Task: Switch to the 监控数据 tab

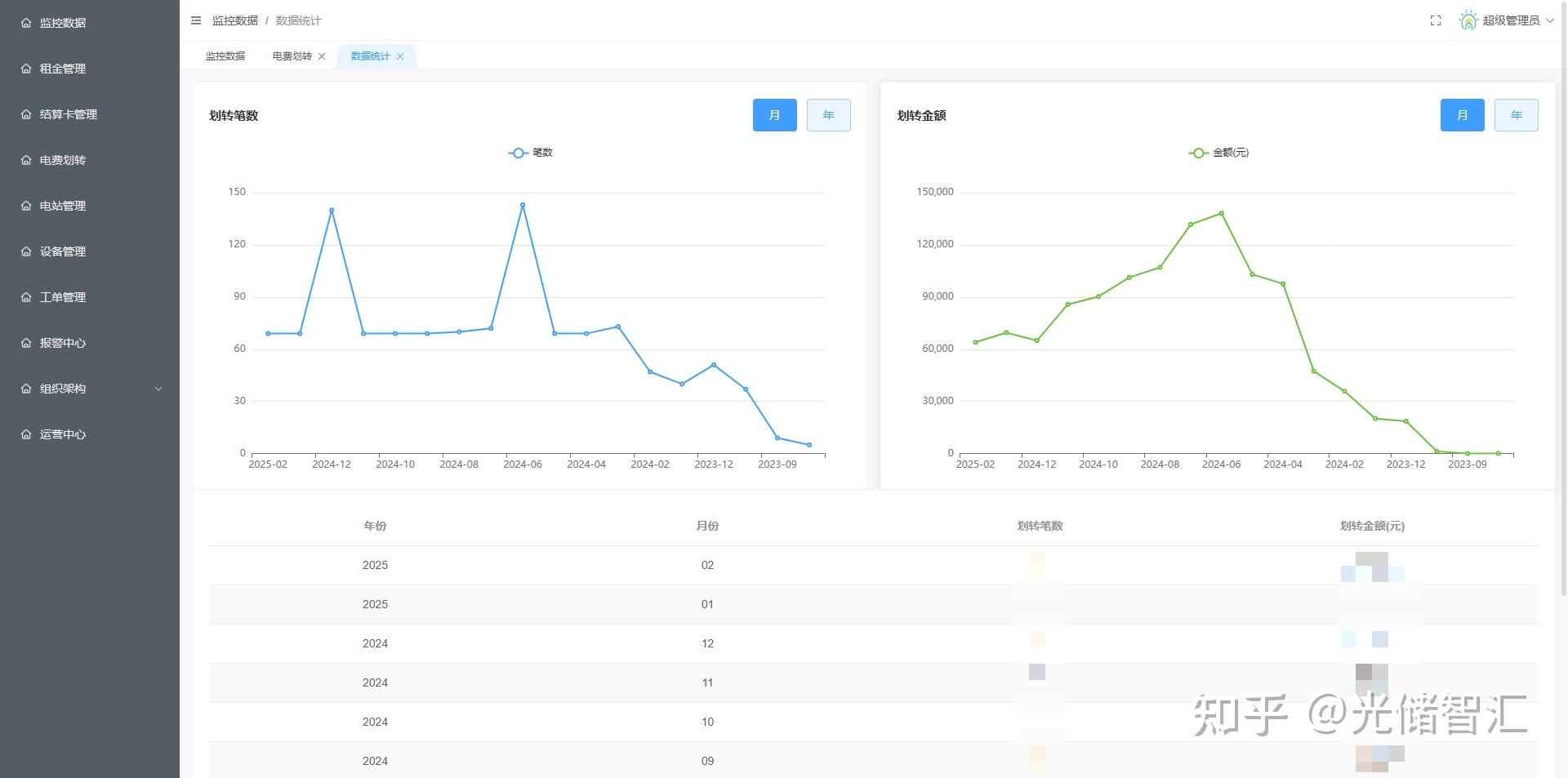Action: (x=225, y=56)
